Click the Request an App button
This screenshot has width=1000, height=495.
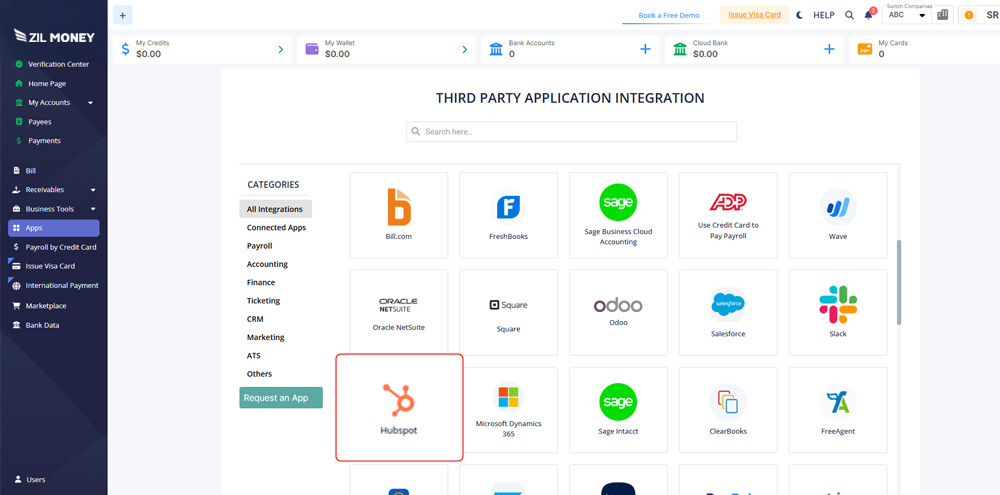[281, 397]
